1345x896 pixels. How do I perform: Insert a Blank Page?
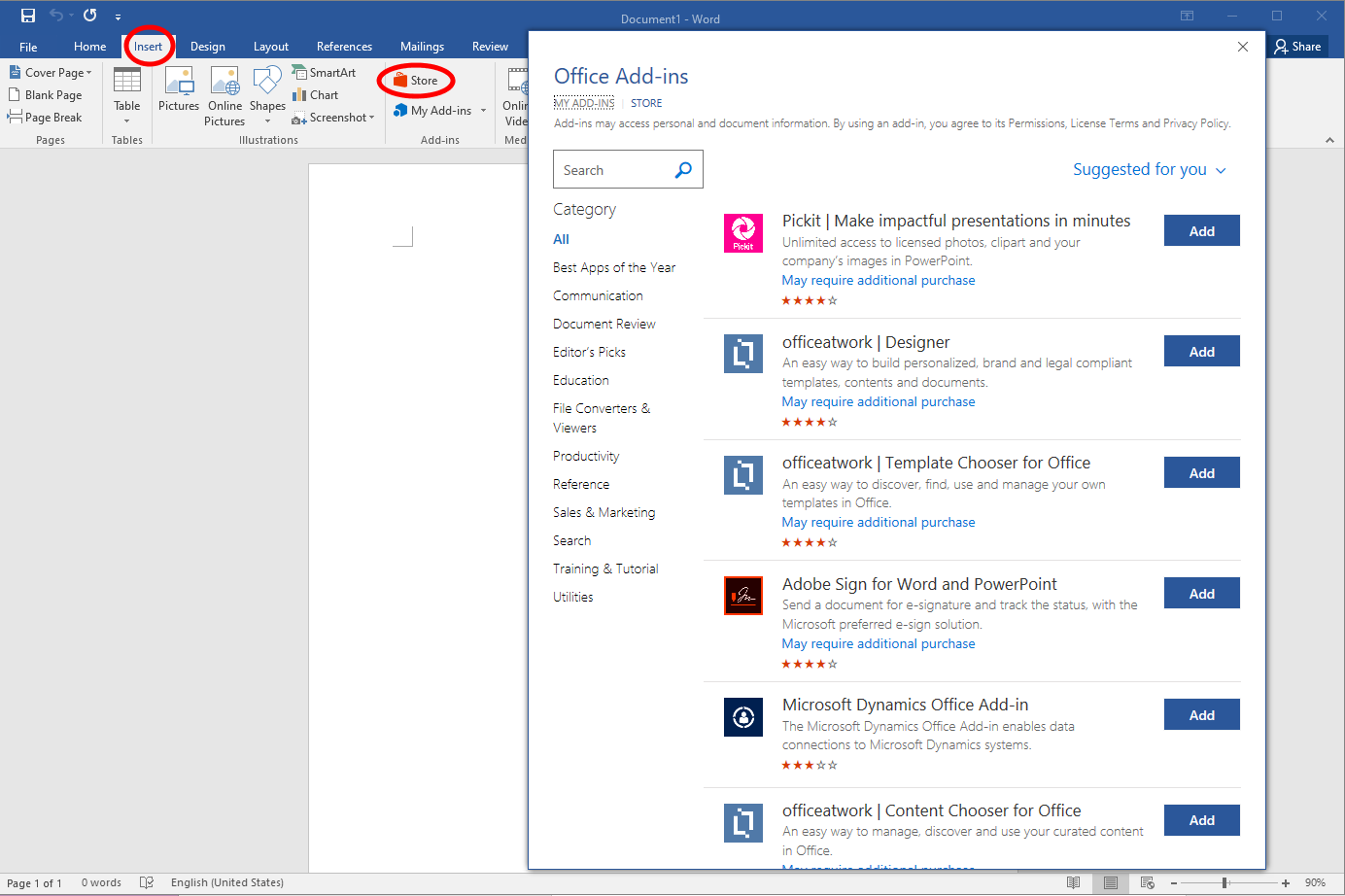point(46,95)
